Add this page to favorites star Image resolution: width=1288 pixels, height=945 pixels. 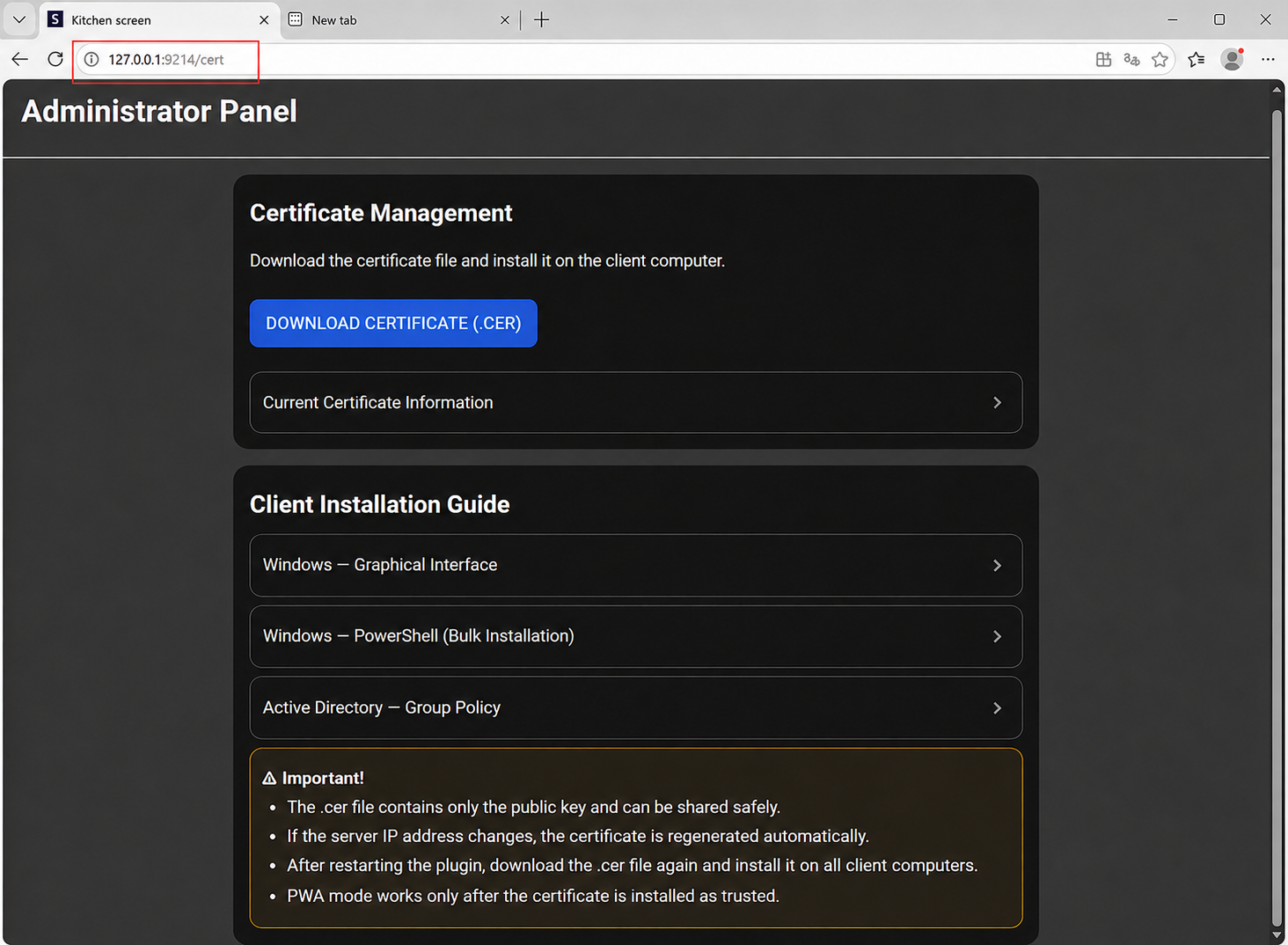(1160, 59)
